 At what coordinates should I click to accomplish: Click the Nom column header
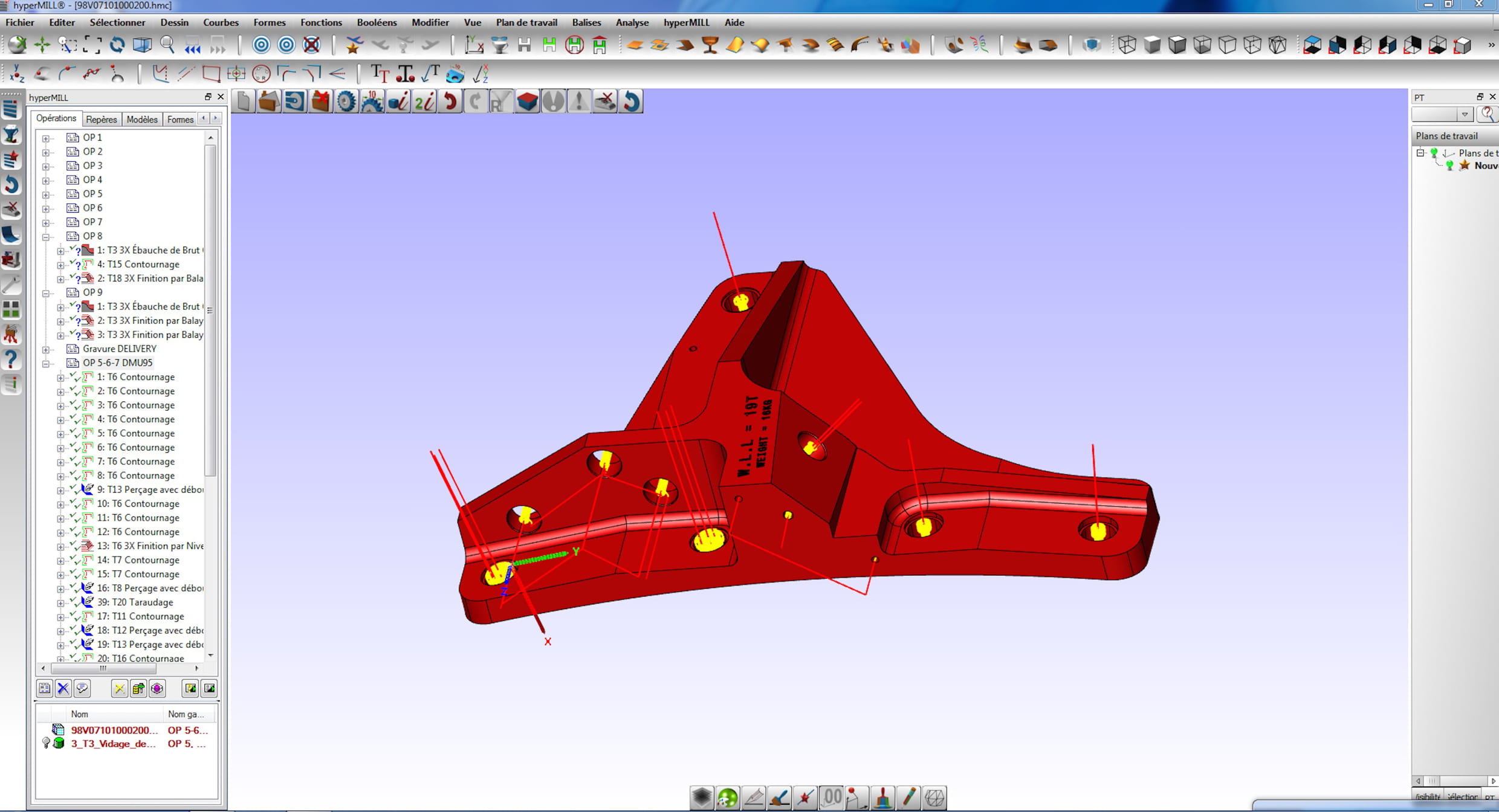115,714
